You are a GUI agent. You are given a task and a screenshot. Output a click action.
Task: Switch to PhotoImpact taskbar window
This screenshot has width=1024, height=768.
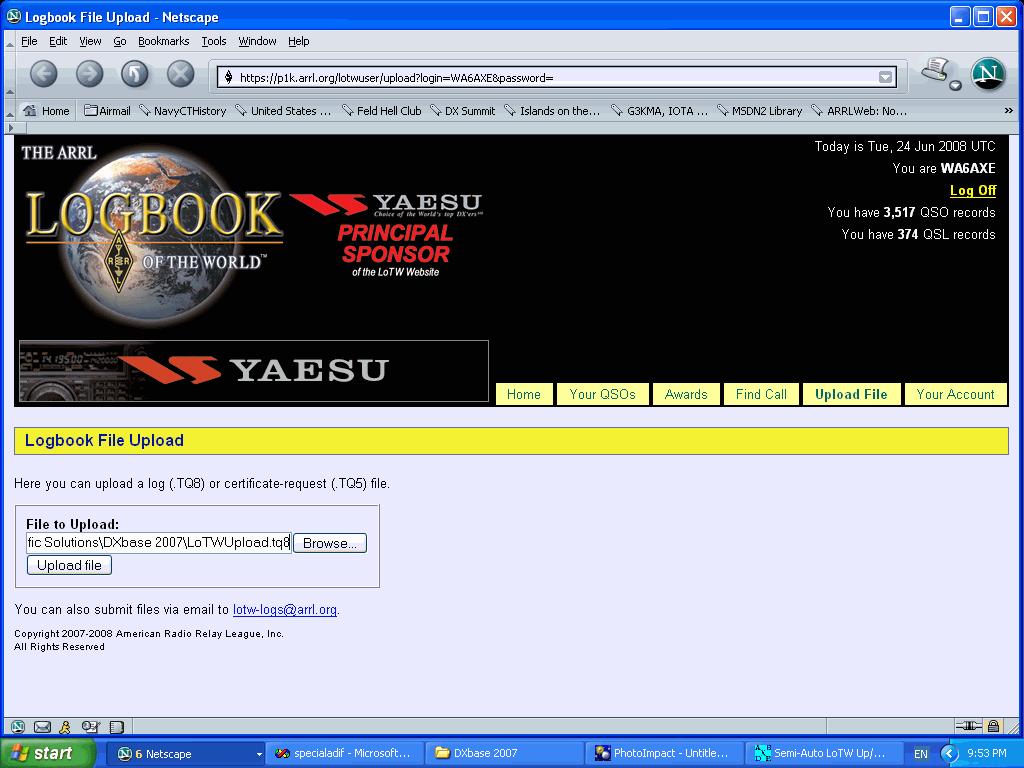tap(664, 754)
